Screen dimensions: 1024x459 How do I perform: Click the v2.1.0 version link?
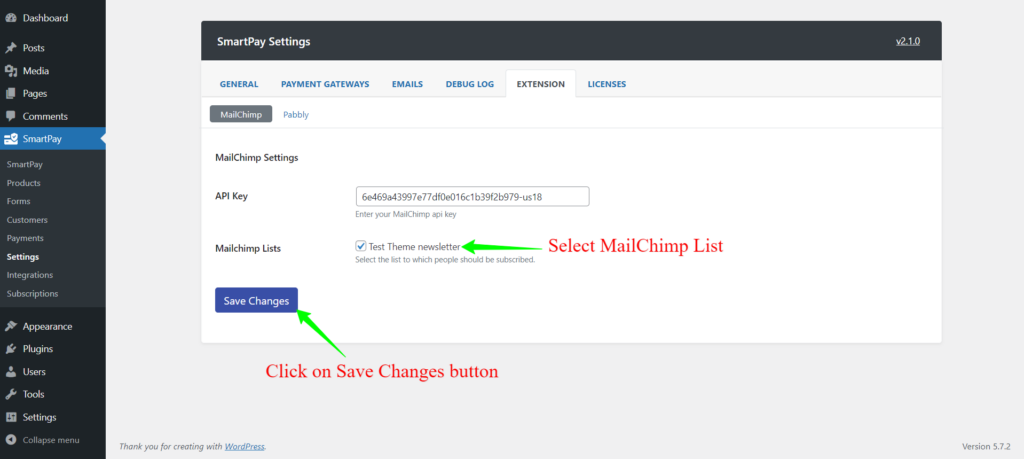tap(908, 41)
